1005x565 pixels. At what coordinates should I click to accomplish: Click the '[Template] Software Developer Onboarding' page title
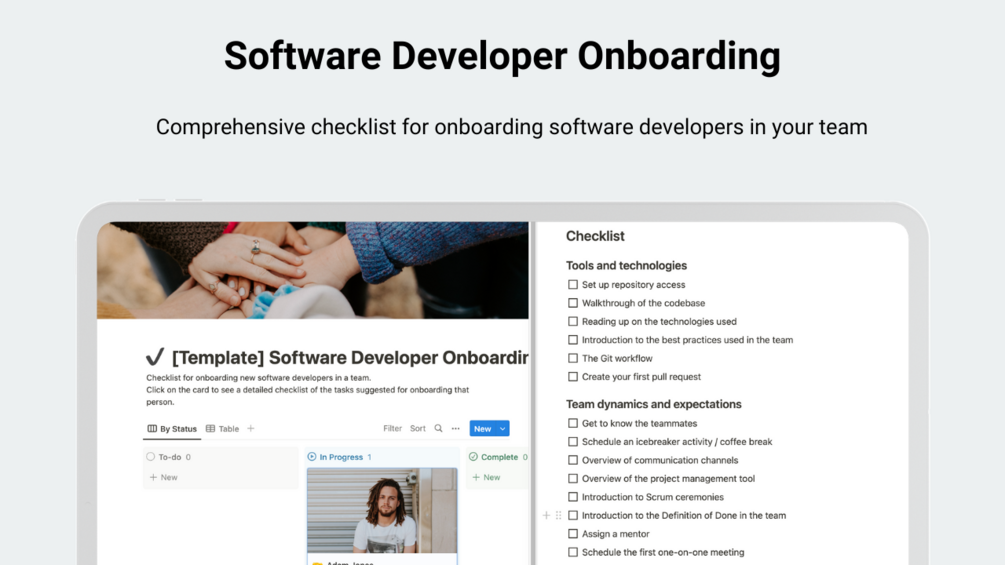[350, 357]
